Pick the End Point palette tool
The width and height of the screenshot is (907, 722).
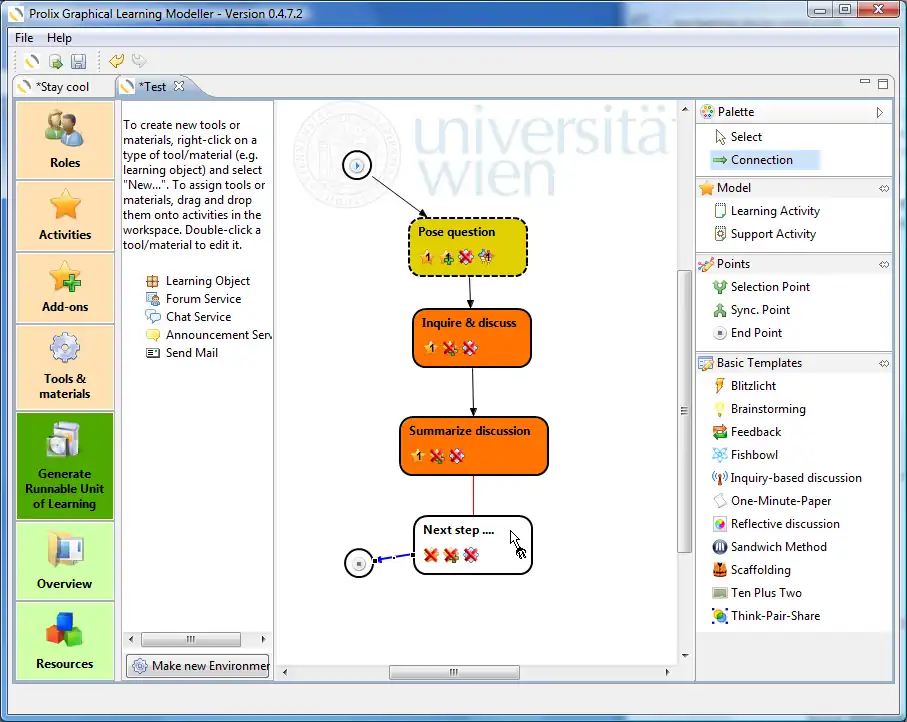pos(755,333)
